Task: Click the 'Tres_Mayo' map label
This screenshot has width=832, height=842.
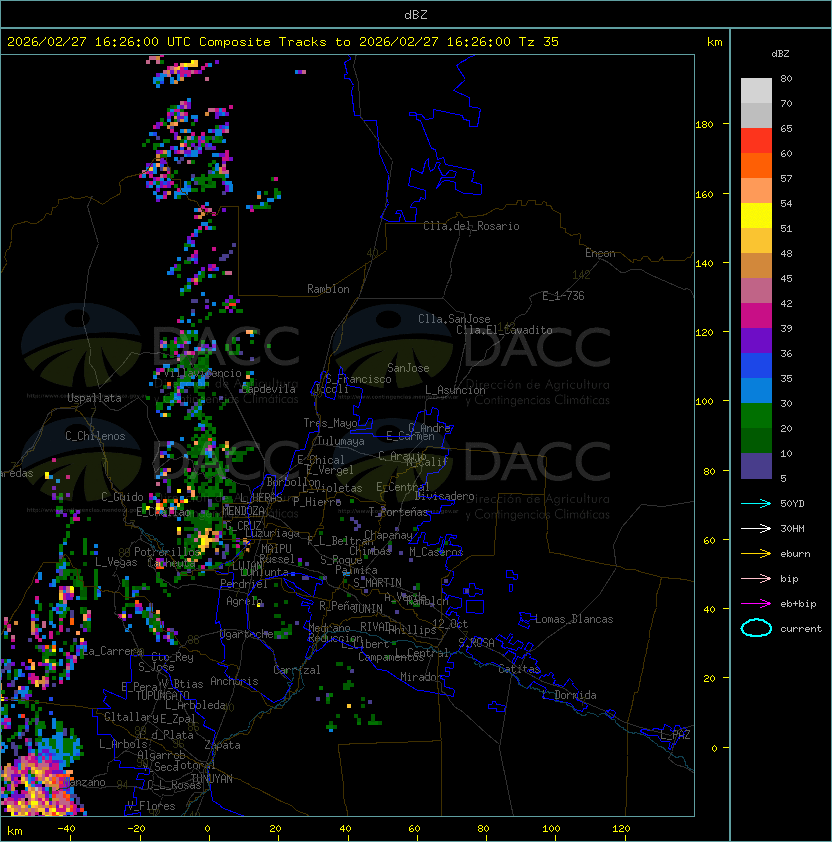Action: (x=330, y=423)
